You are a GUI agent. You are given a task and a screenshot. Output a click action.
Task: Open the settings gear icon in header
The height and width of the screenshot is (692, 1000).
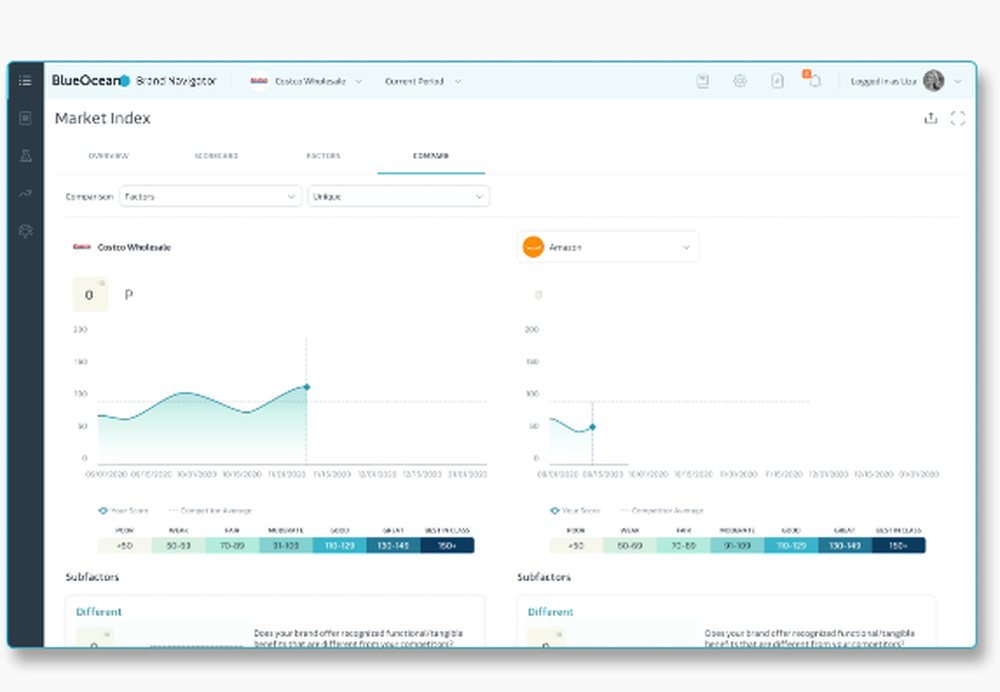click(740, 81)
